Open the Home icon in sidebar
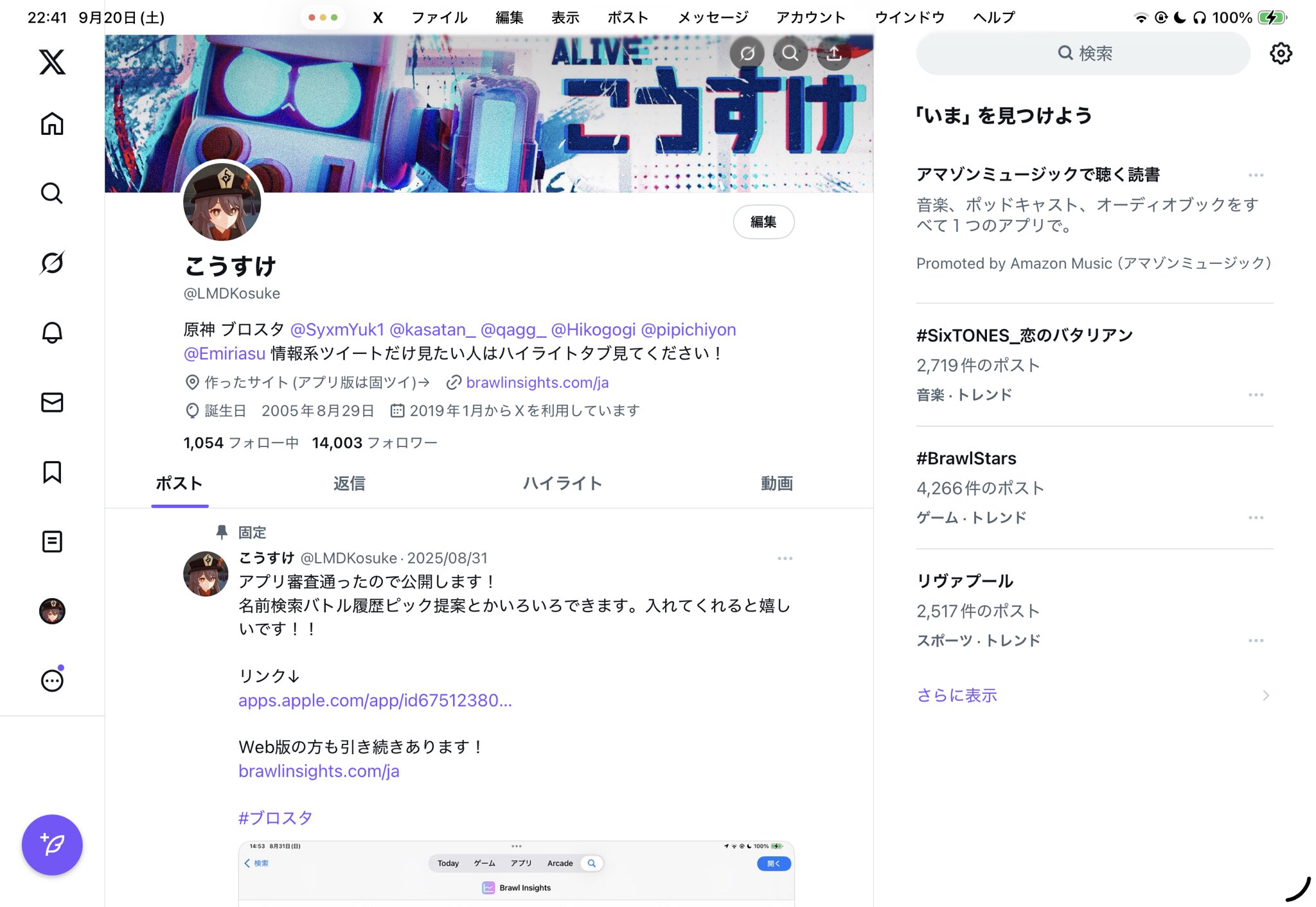Viewport: 1316px width, 907px height. click(x=52, y=124)
